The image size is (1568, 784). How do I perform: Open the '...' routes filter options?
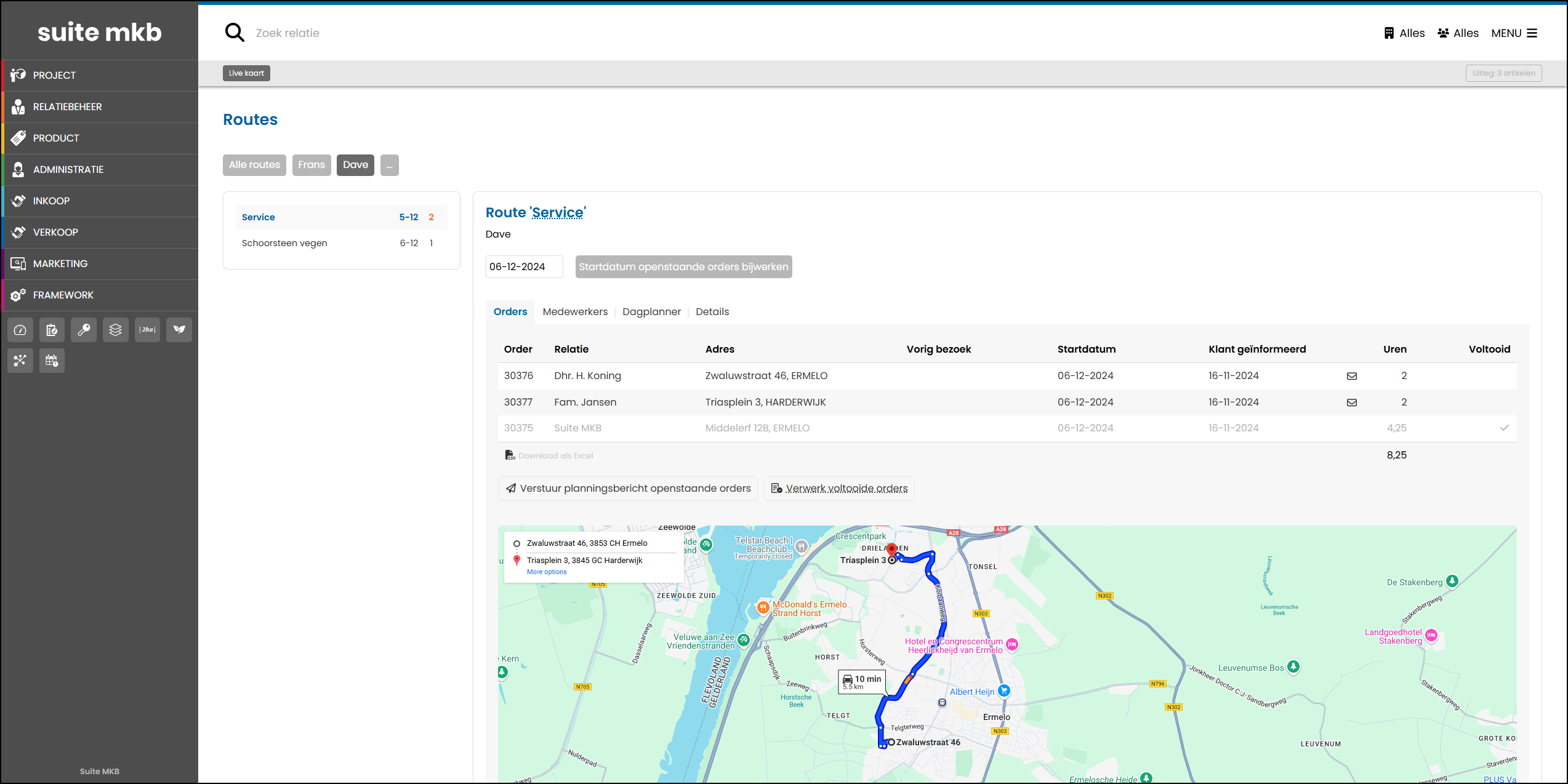[390, 165]
